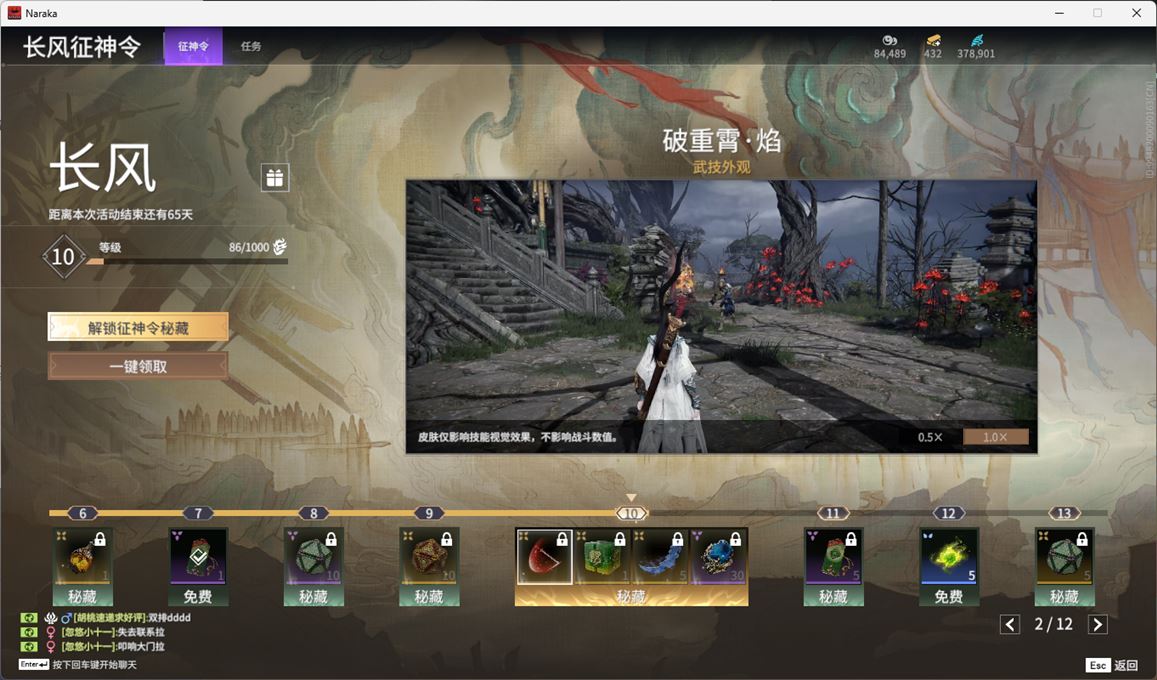Click the 距离本次活动结束还有65天 text
The image size is (1157, 680).
pos(121,215)
